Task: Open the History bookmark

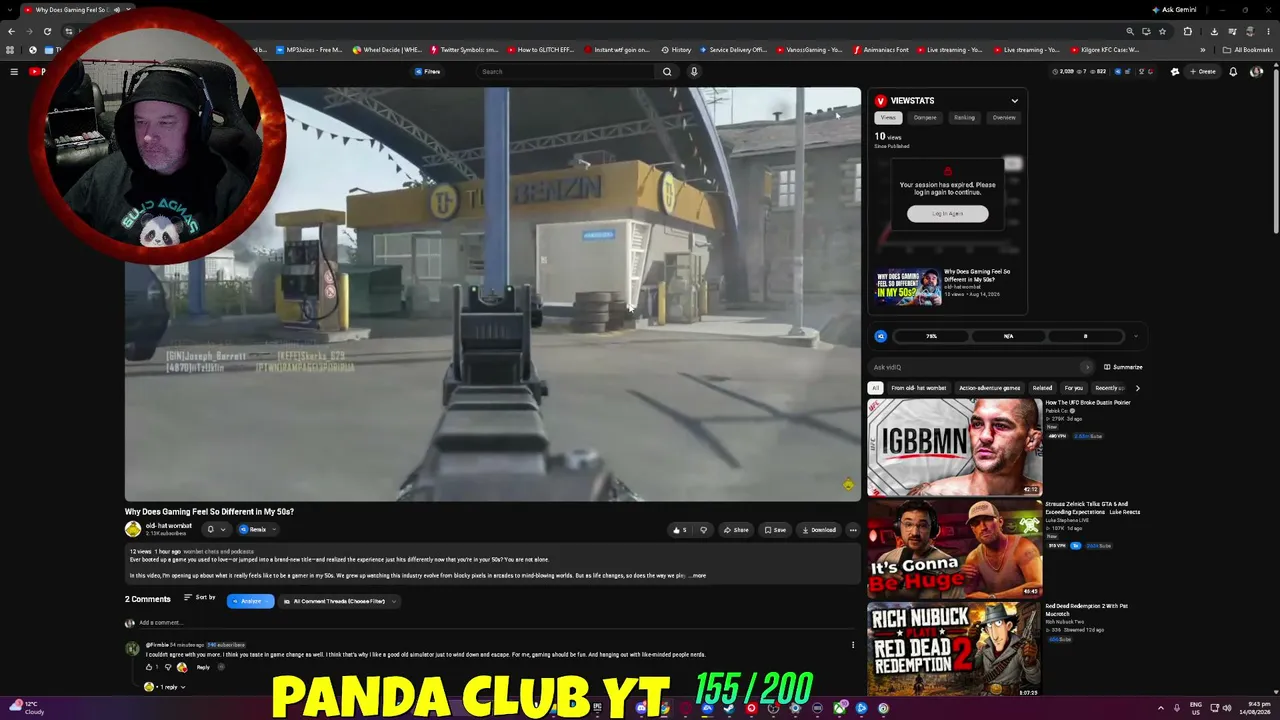Action: pyautogui.click(x=676, y=50)
